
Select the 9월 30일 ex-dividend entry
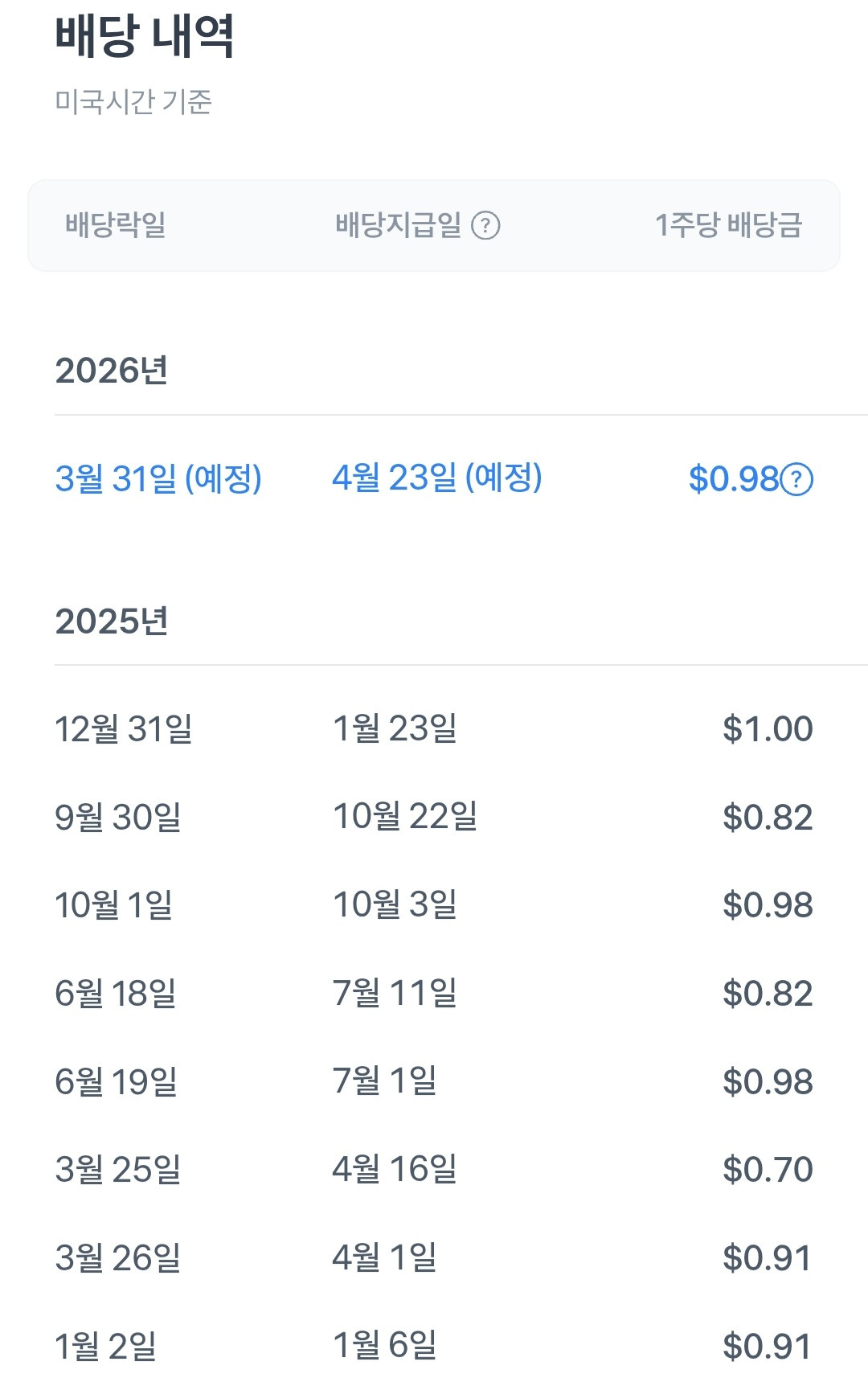pos(118,818)
